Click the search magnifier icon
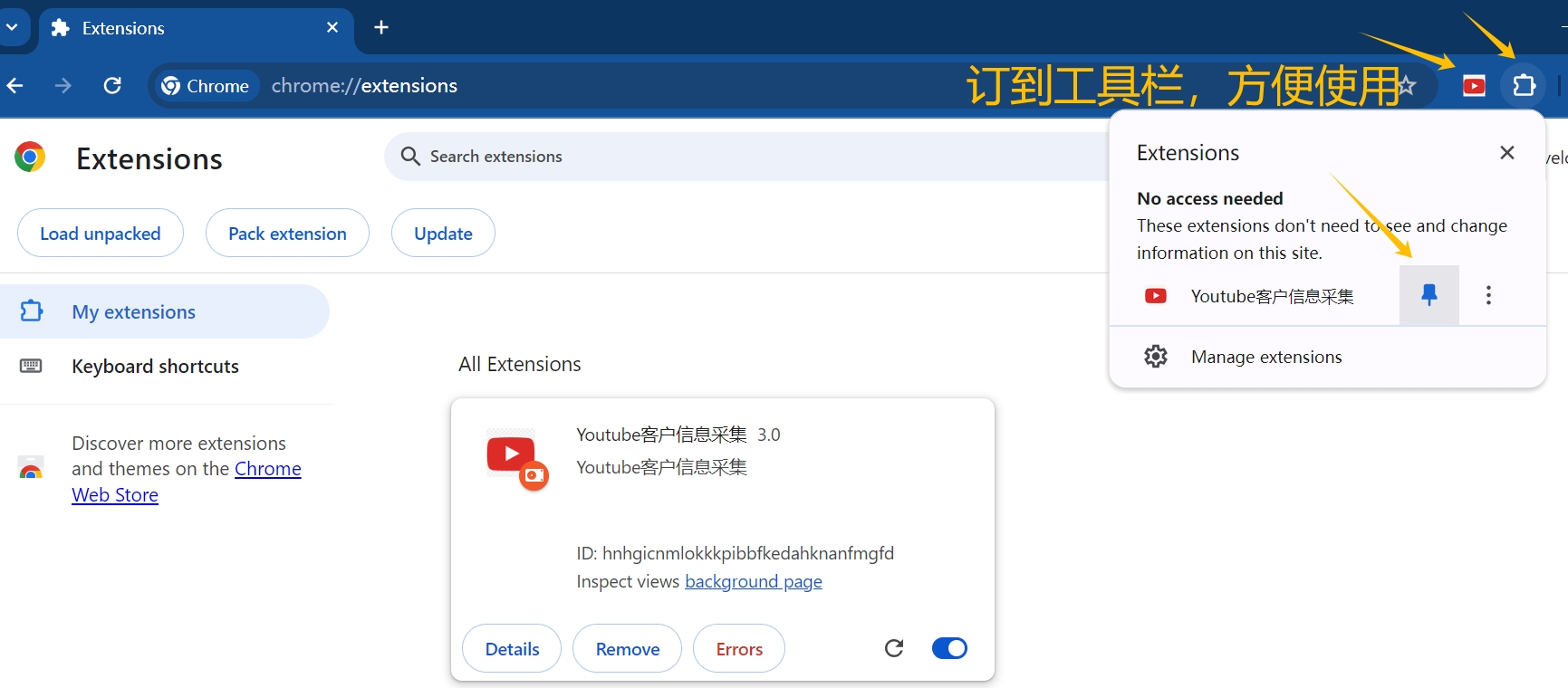This screenshot has width=1568, height=688. tap(410, 157)
